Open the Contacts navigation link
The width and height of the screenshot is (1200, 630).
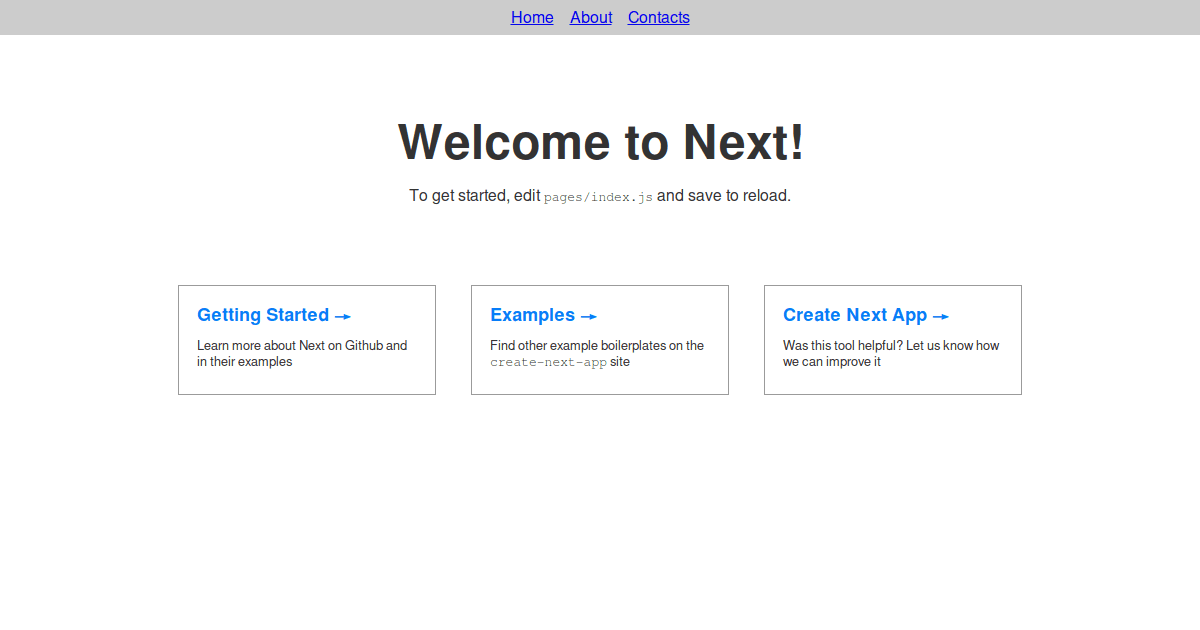(x=659, y=18)
